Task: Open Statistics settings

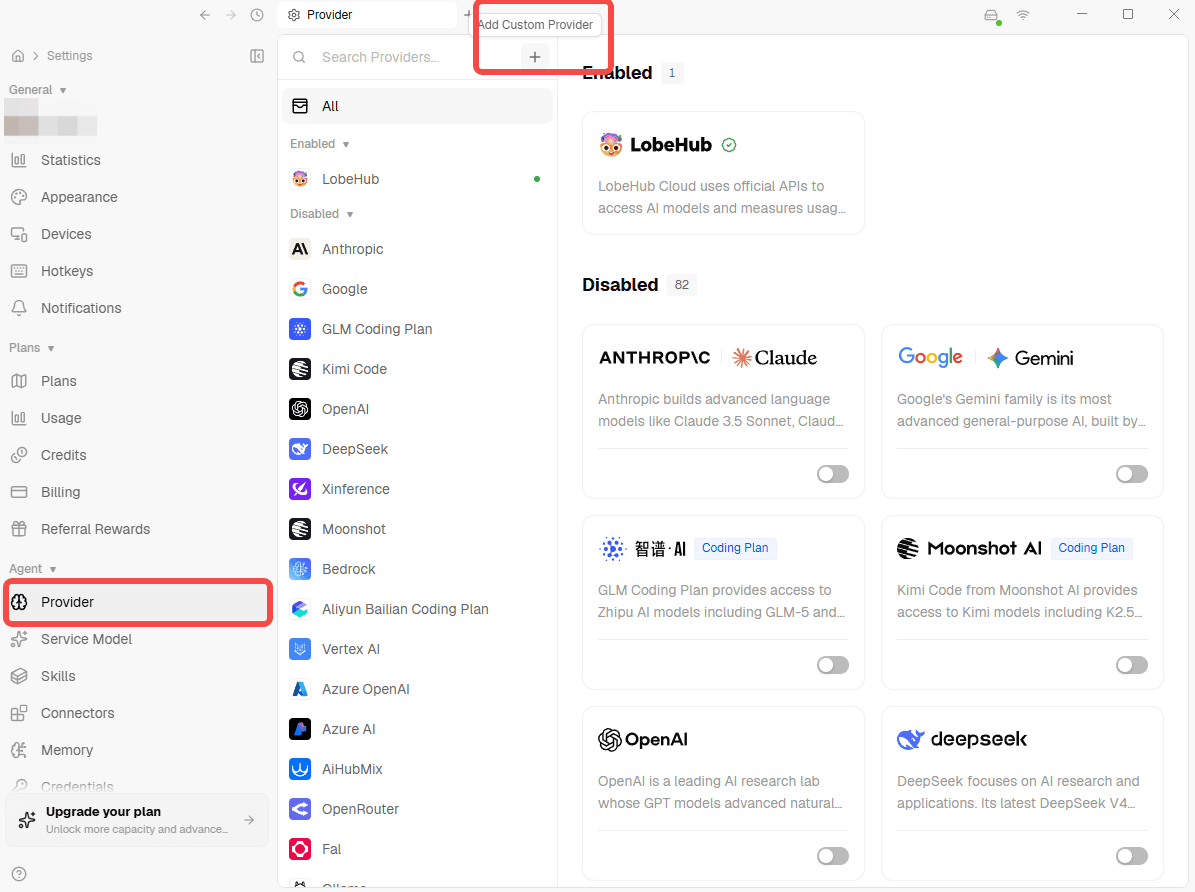Action: click(137, 160)
